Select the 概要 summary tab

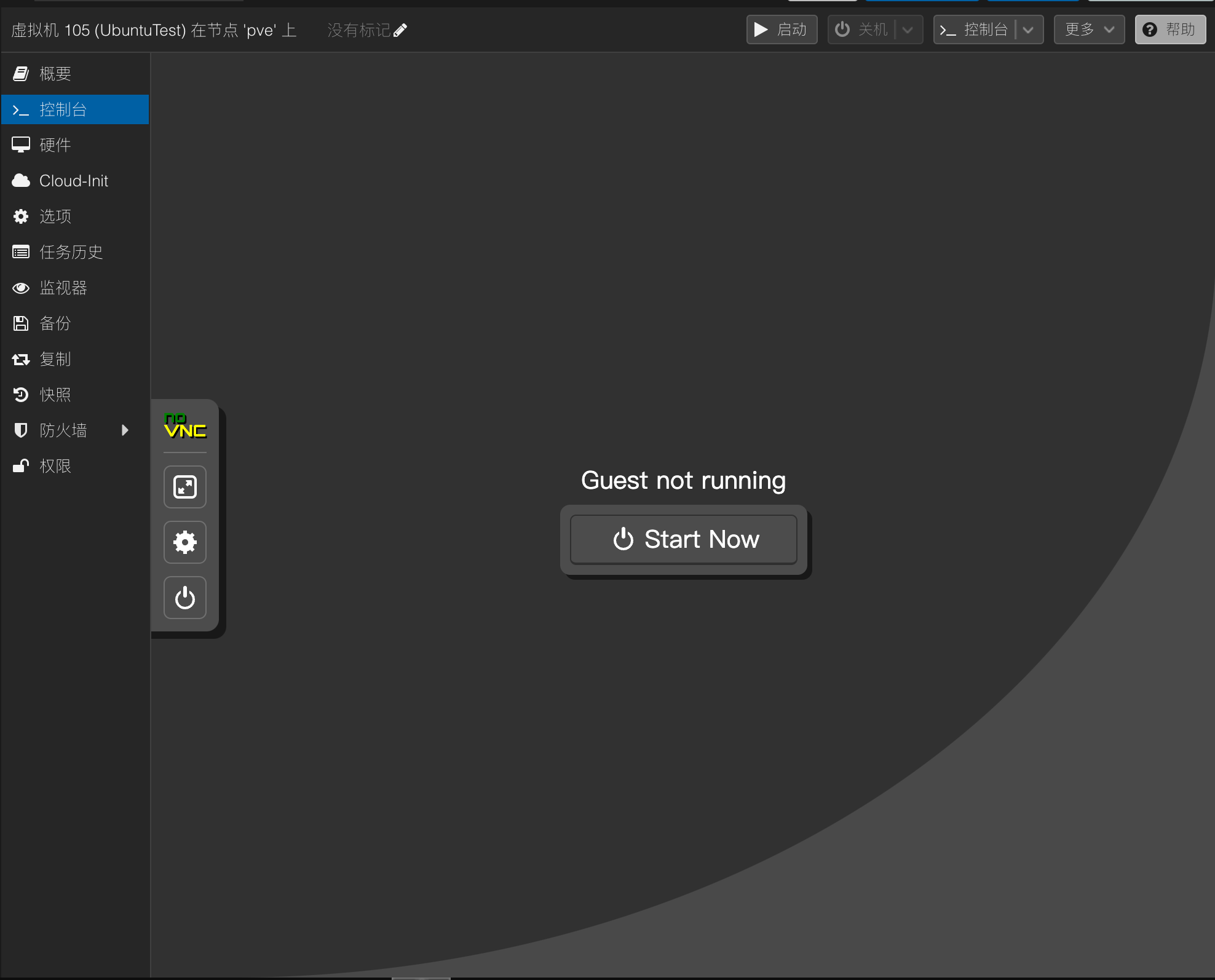tap(55, 74)
